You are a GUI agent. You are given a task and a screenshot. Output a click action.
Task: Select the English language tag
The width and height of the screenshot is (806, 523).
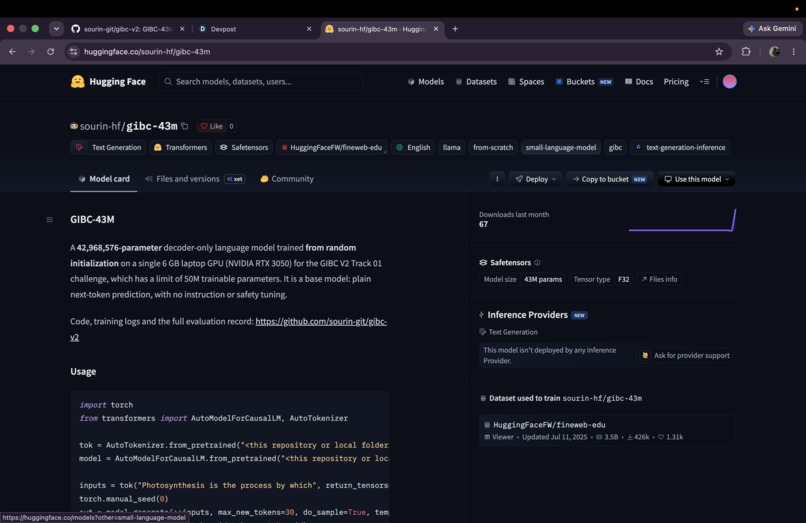[413, 147]
